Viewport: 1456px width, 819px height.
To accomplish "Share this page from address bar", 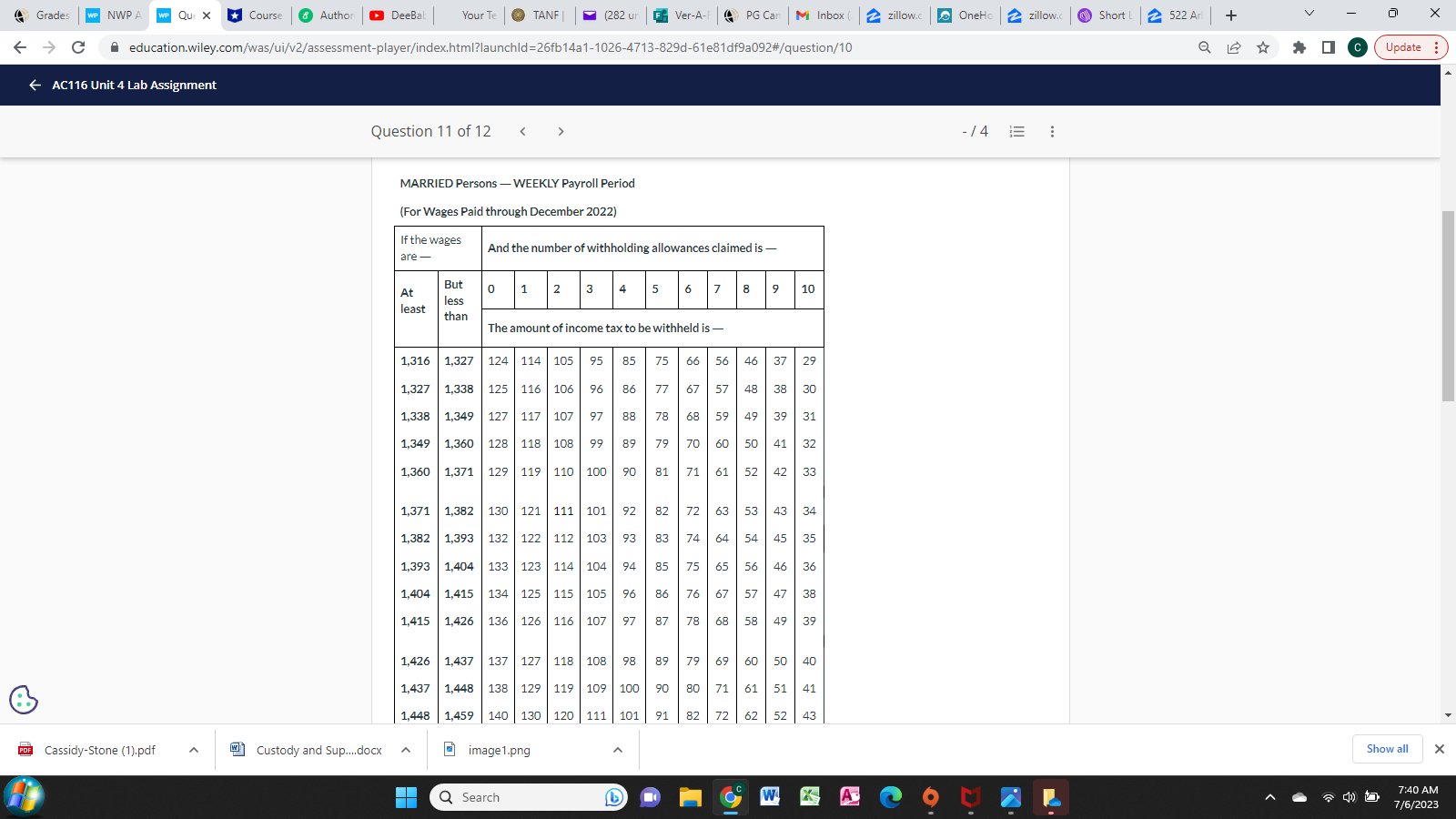I will [1234, 47].
